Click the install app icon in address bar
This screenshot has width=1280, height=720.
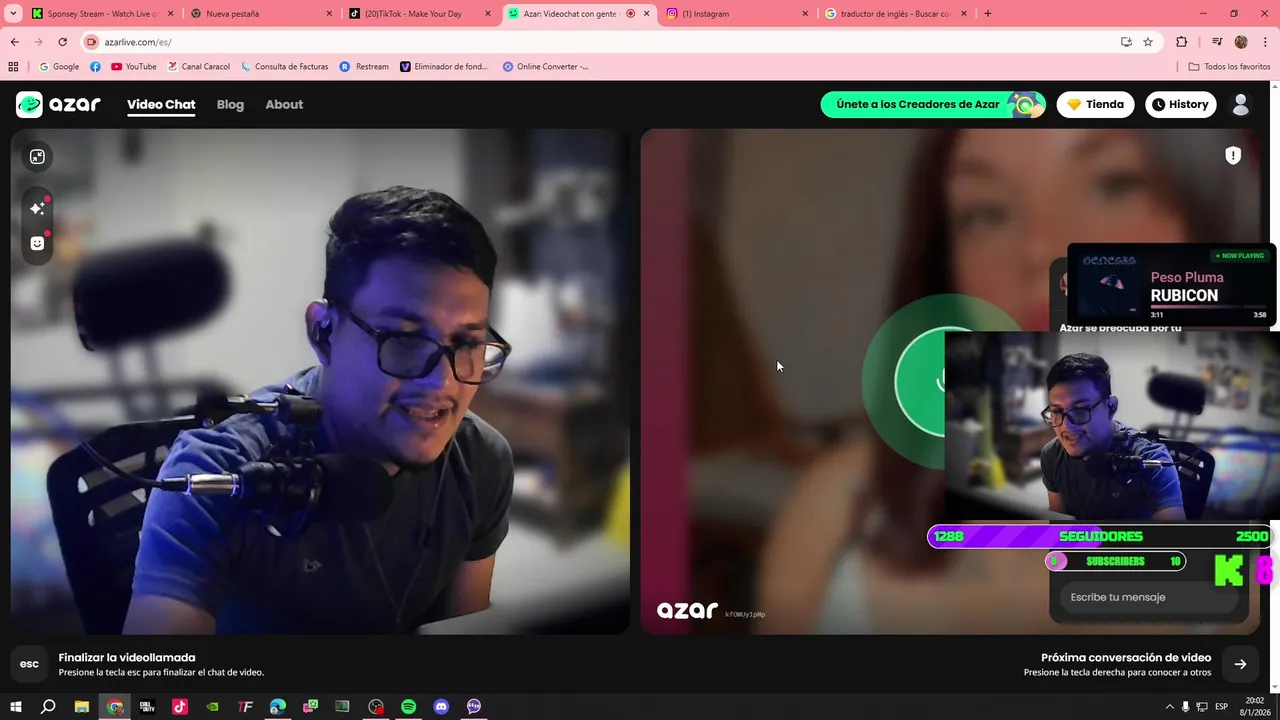click(1126, 42)
